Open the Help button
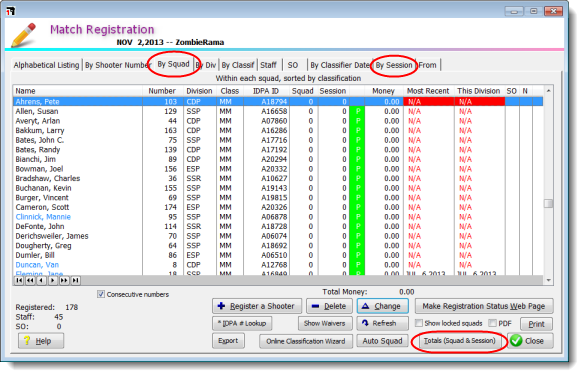Image resolution: width=584 pixels, height=377 pixels. (x=41, y=341)
